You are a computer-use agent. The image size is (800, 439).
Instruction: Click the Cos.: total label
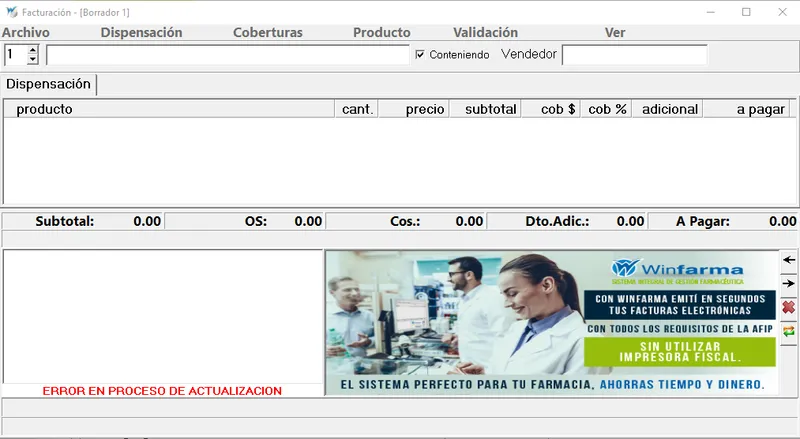point(405,221)
